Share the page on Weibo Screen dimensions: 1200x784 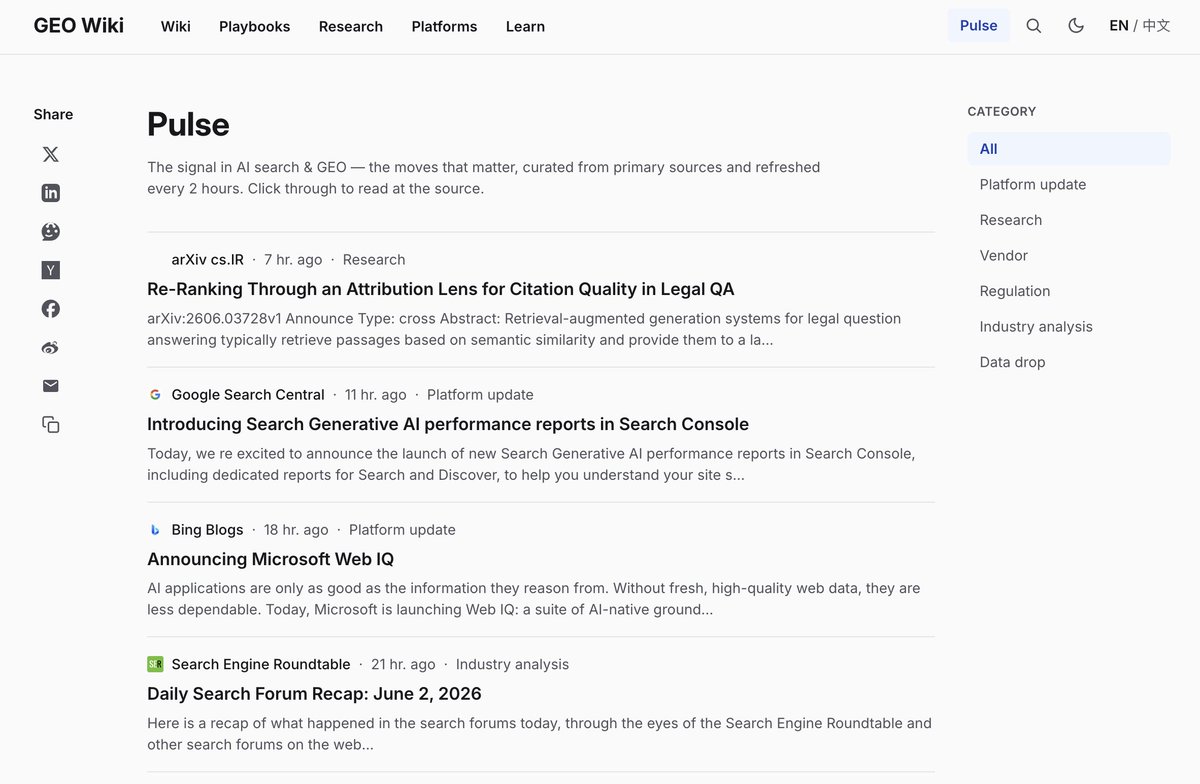coord(51,348)
